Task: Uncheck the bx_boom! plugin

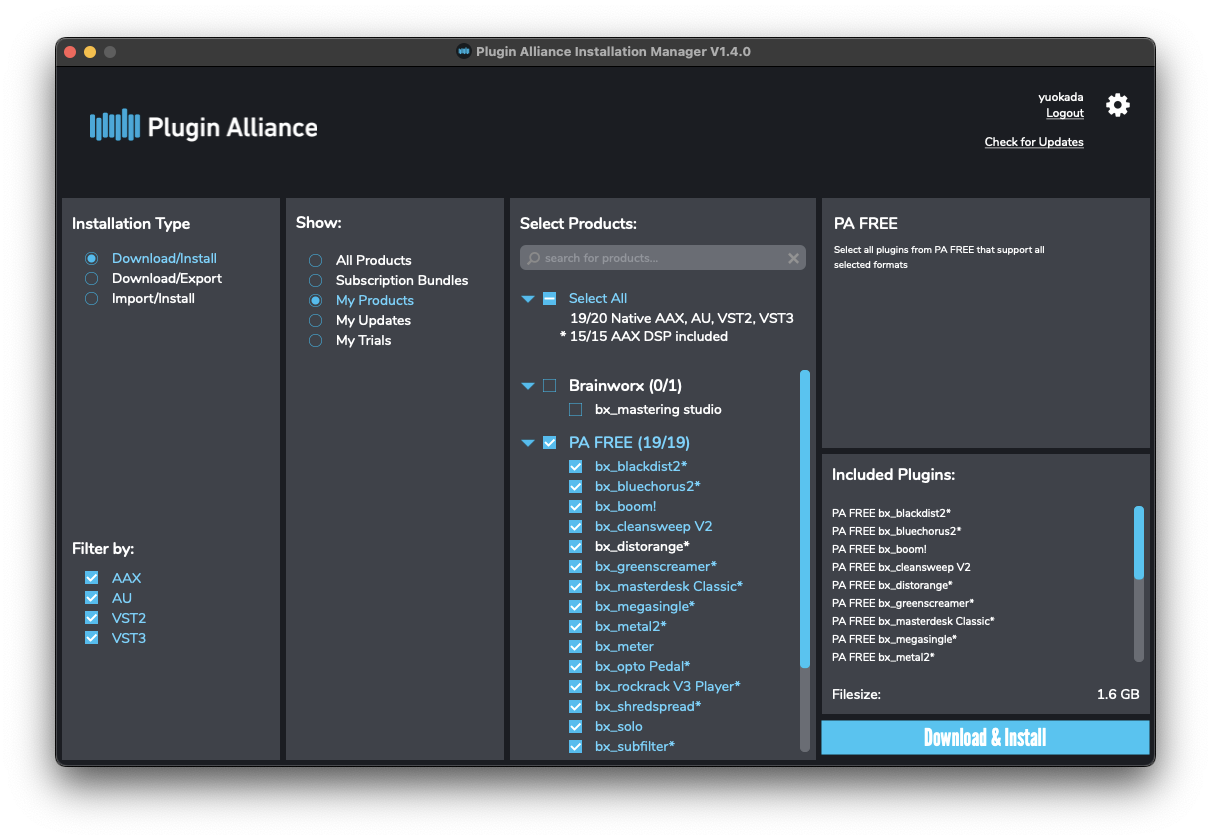Action: (575, 506)
